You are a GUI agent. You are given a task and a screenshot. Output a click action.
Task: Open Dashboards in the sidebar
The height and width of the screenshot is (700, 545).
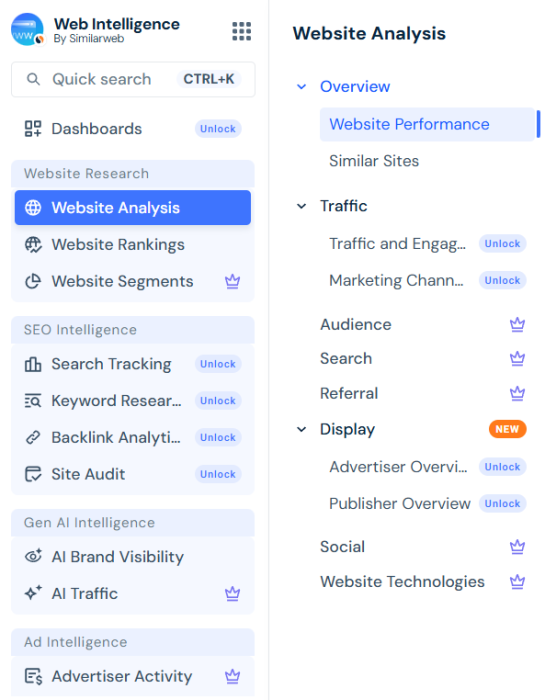pos(133,129)
